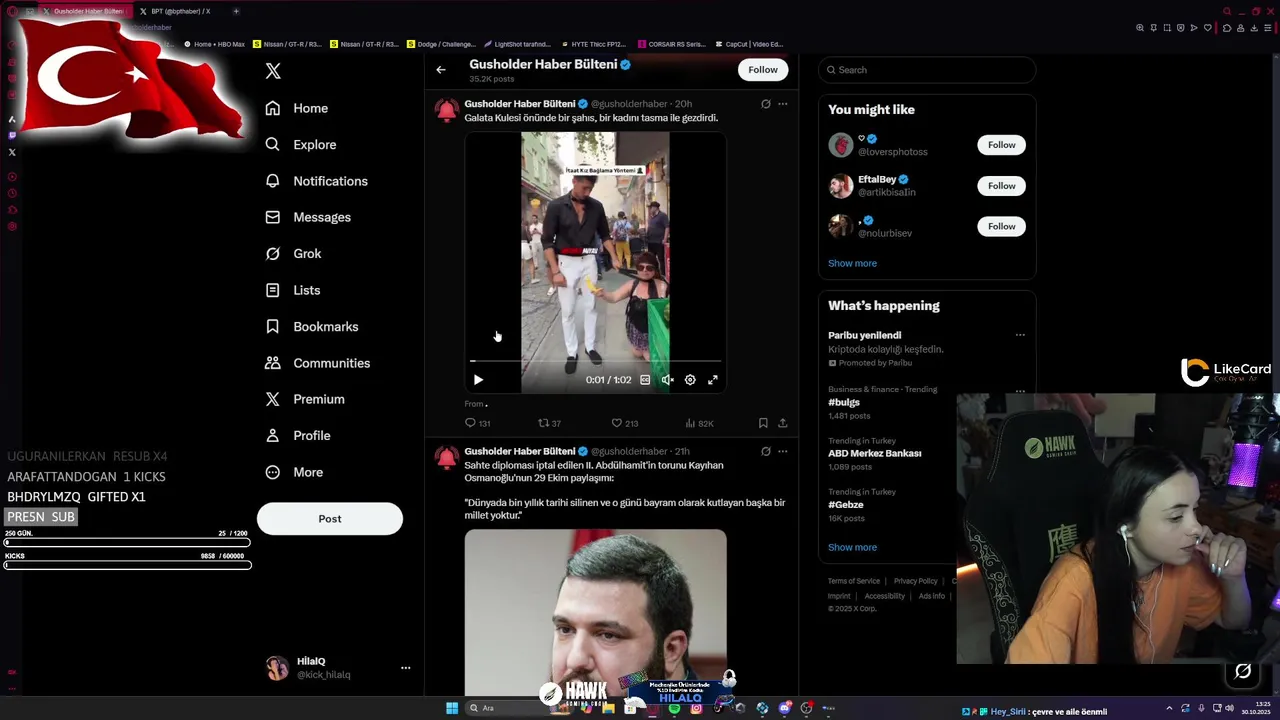
Task: Click the X logo in sidebar
Action: pyautogui.click(x=273, y=71)
